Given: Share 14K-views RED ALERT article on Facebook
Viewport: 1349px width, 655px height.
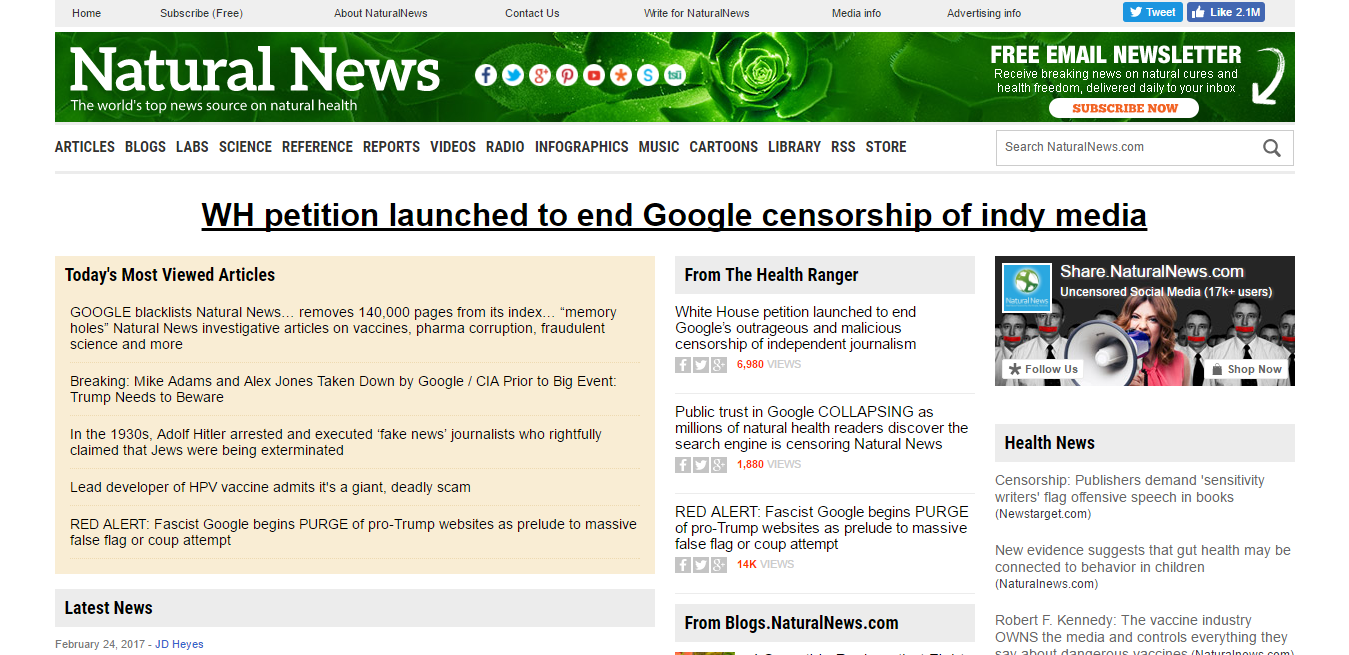Looking at the screenshot, I should 683,565.
